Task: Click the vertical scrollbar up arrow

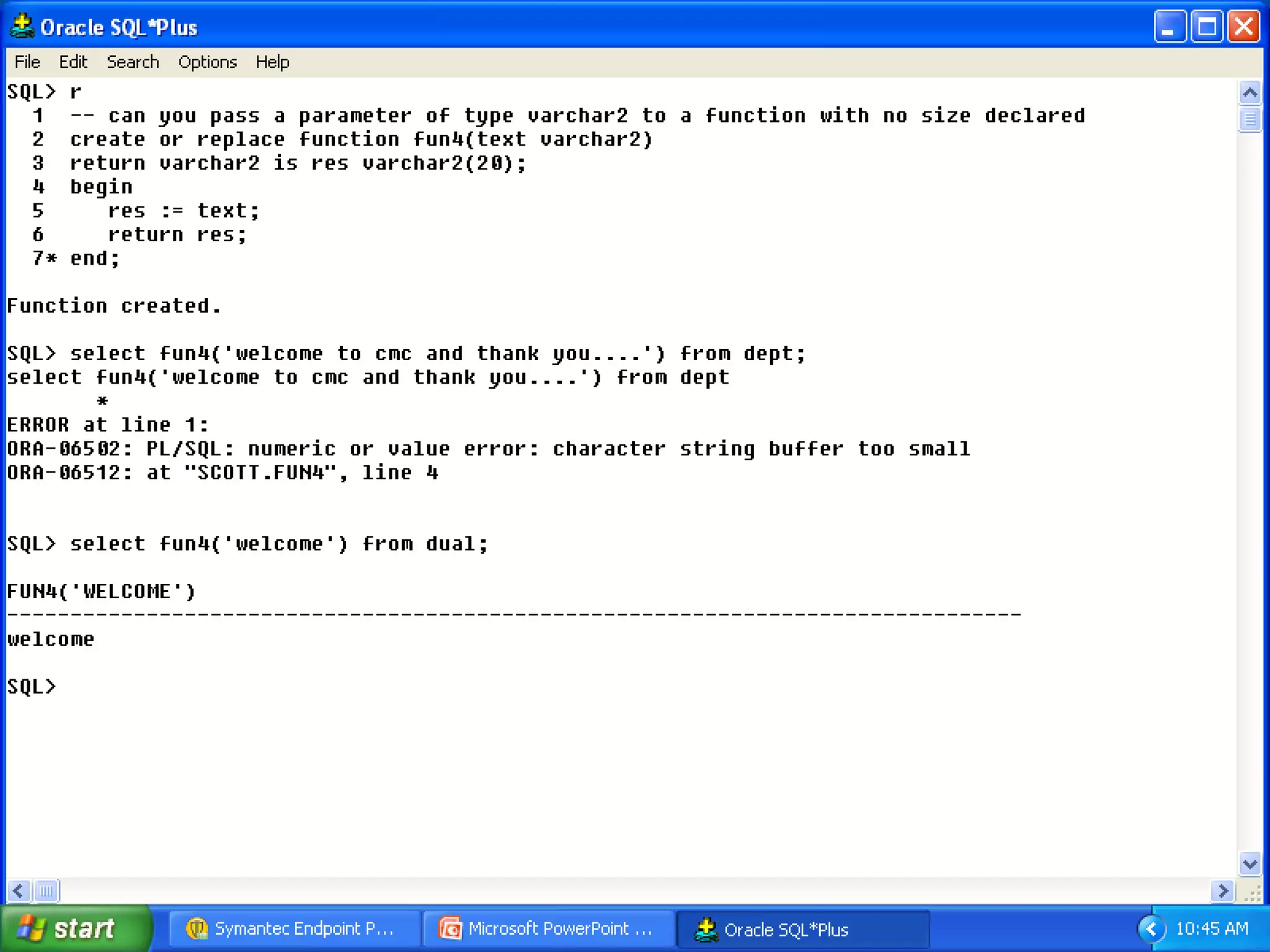Action: (1250, 93)
